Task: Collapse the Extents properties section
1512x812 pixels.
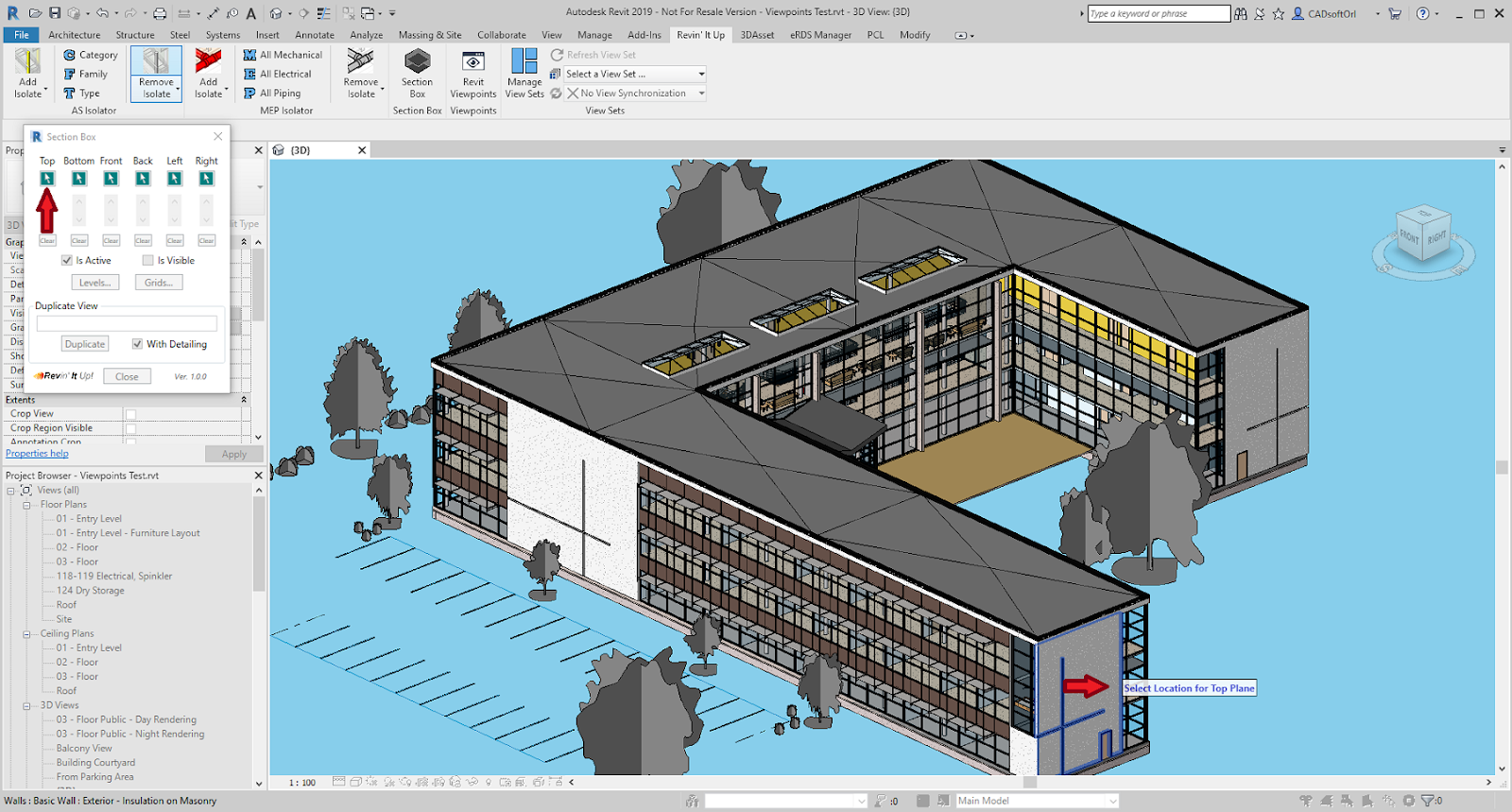Action: [x=244, y=400]
